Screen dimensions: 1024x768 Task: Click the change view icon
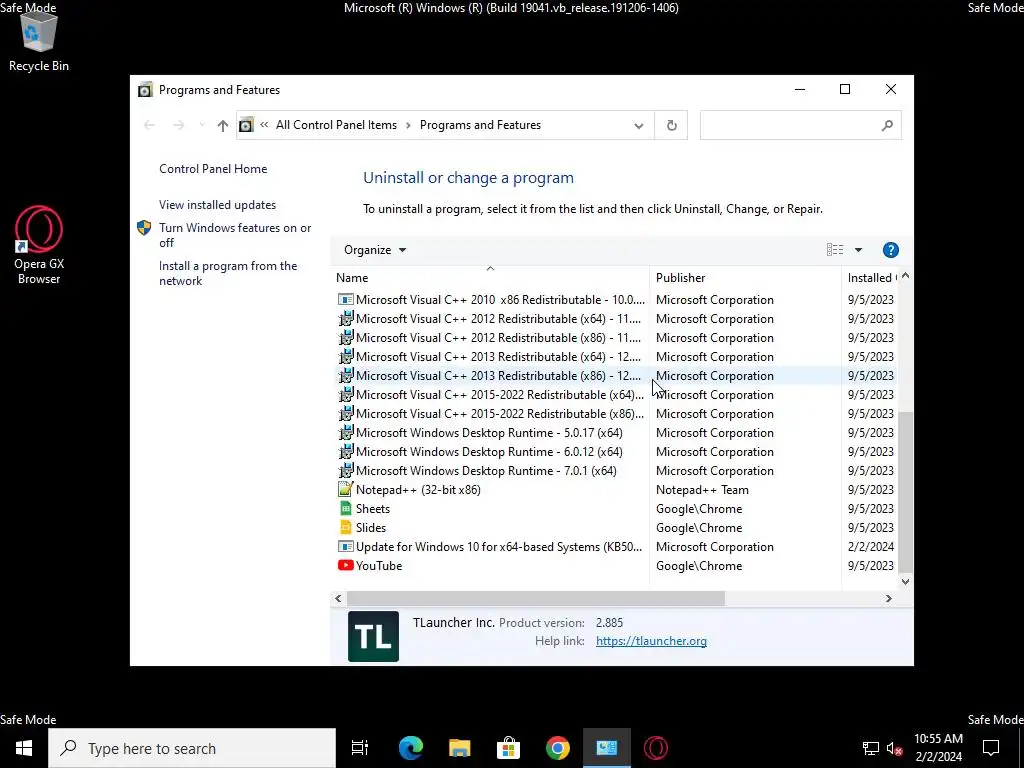(x=835, y=249)
